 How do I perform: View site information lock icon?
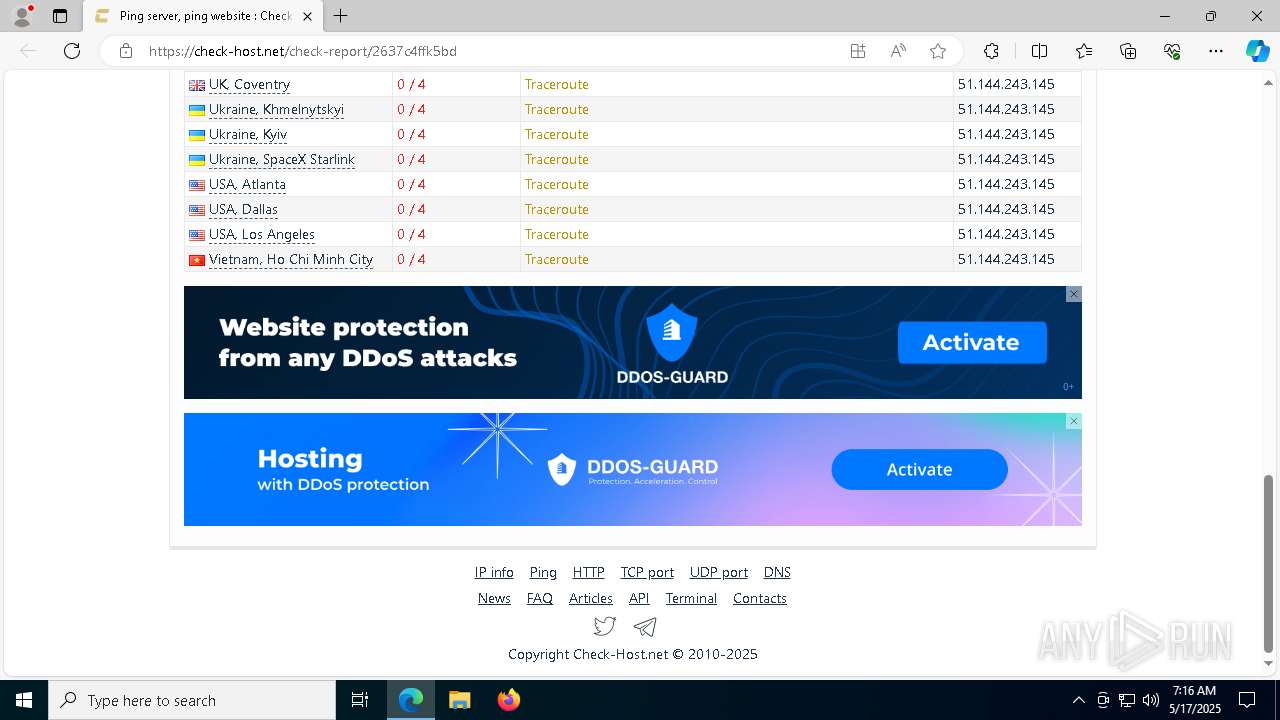click(126, 51)
